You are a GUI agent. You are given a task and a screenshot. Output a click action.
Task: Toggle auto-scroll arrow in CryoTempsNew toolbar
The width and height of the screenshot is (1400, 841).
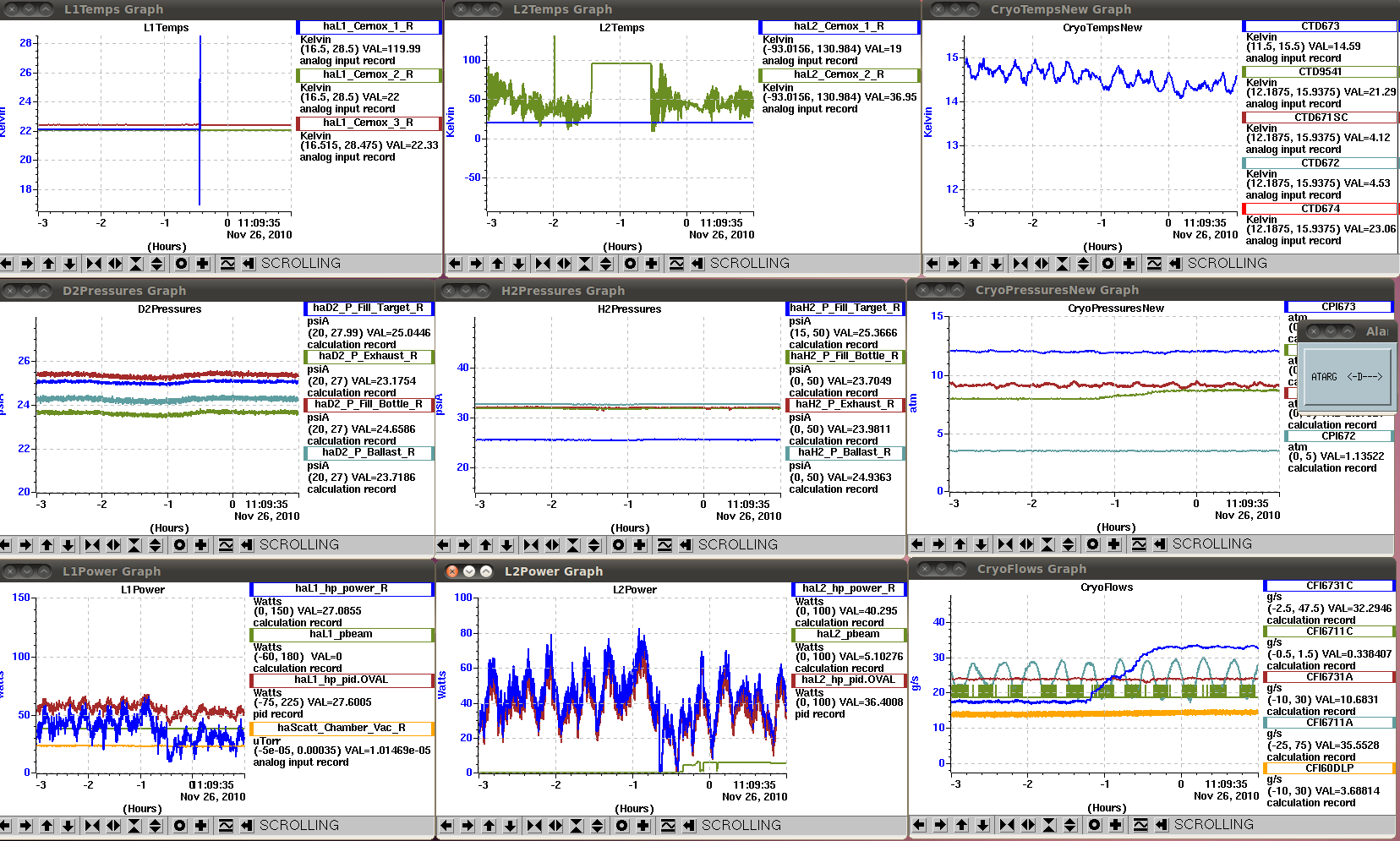coord(1175,264)
